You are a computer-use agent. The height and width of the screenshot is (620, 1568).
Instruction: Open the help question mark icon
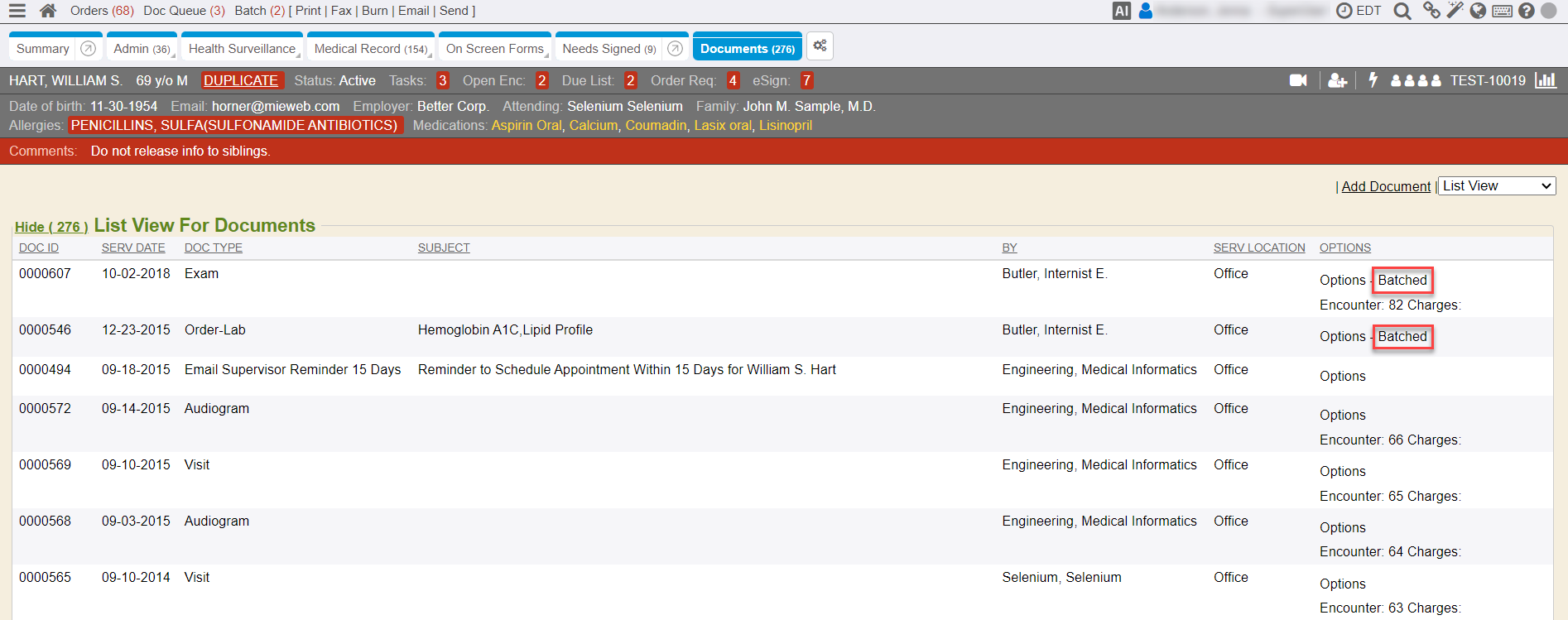point(1526,11)
